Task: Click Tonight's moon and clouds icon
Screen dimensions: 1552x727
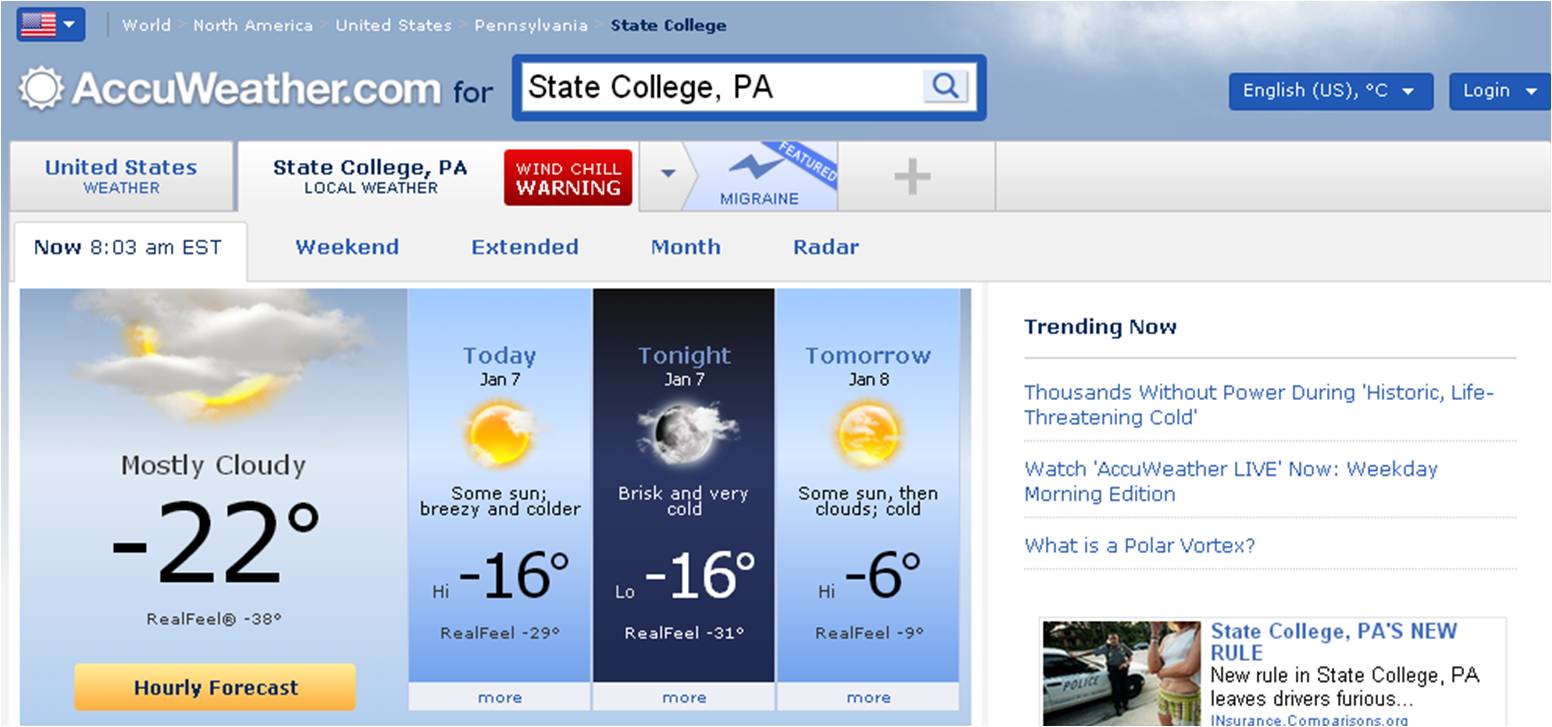Action: click(684, 432)
